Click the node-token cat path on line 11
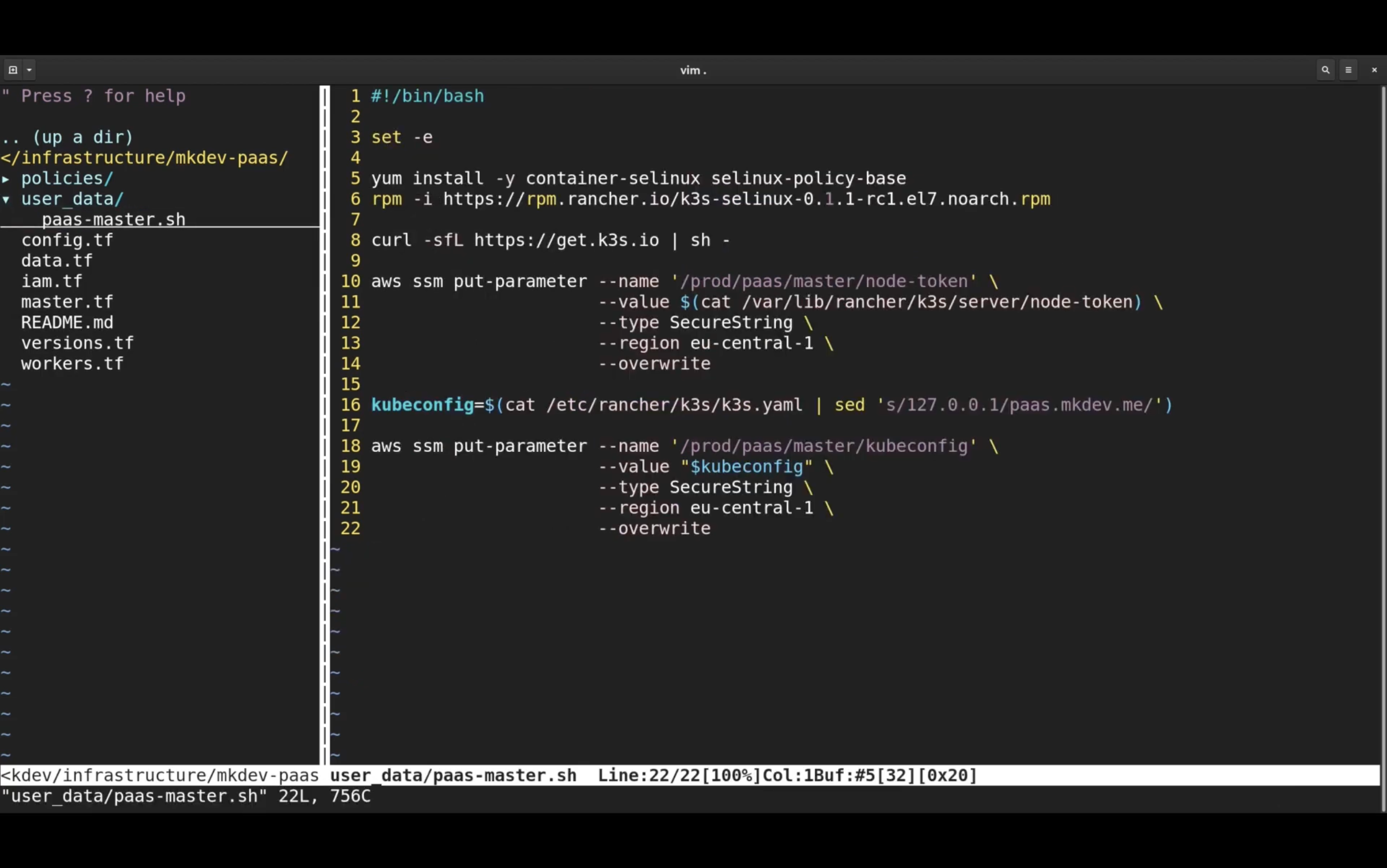 click(x=937, y=302)
